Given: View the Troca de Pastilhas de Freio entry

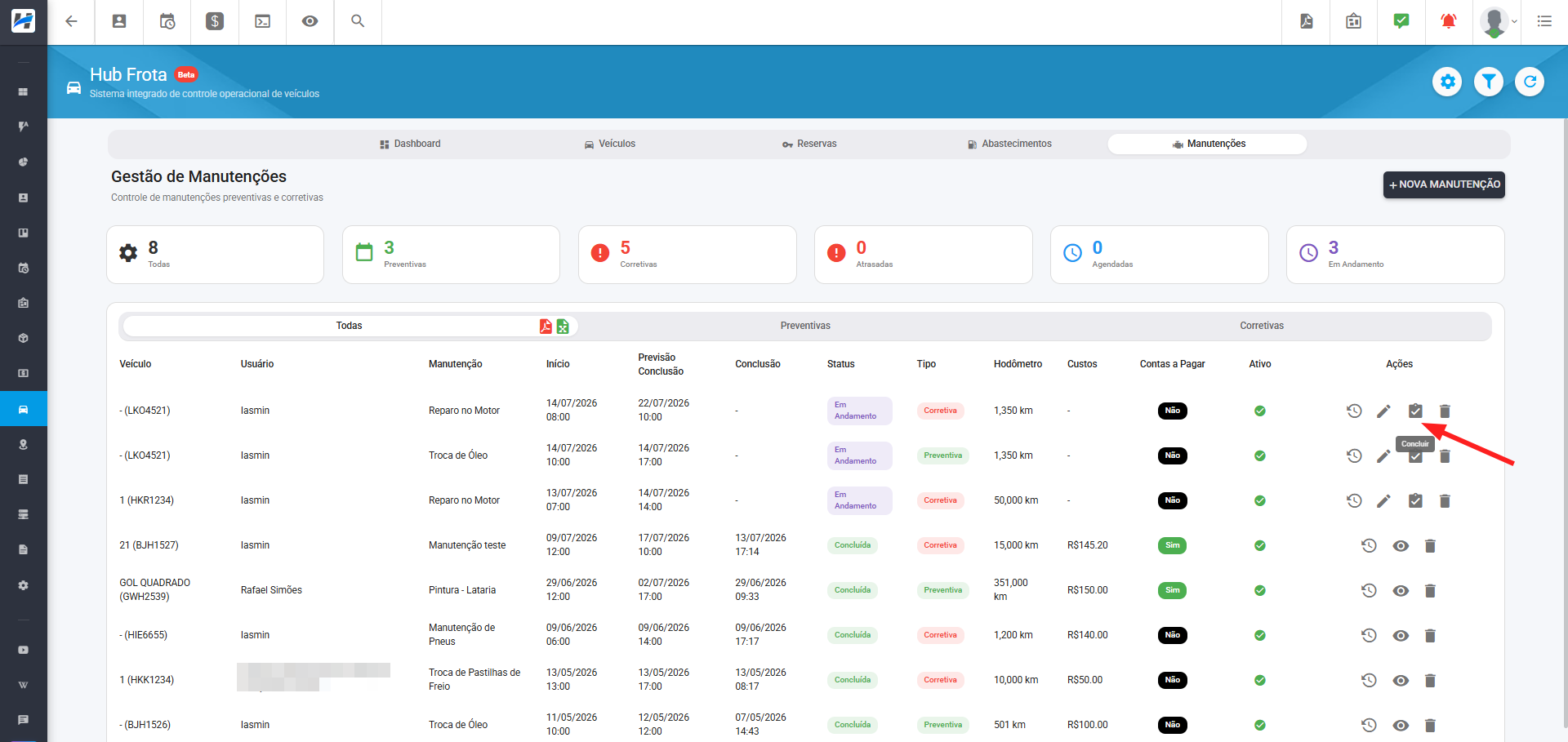Looking at the screenshot, I should coord(1401,680).
